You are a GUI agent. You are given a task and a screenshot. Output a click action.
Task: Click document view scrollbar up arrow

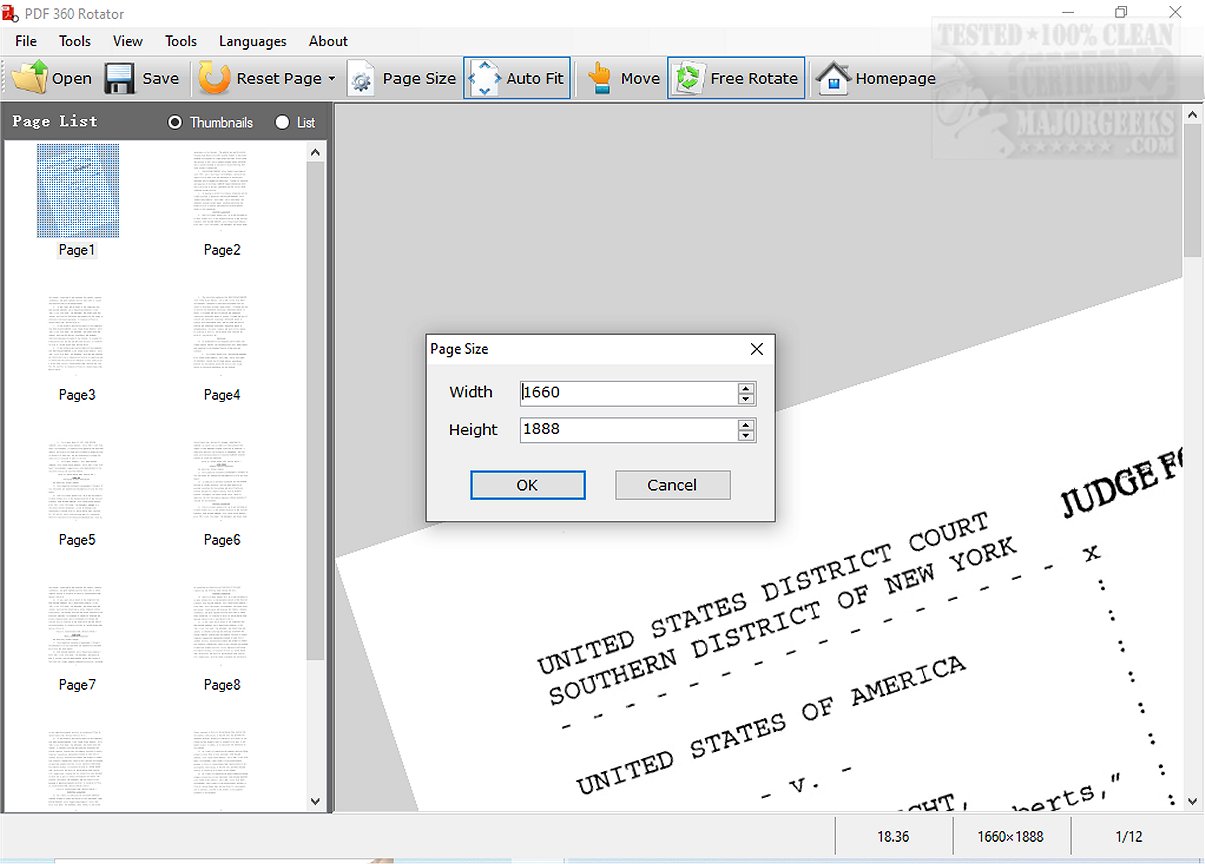coord(1192,116)
